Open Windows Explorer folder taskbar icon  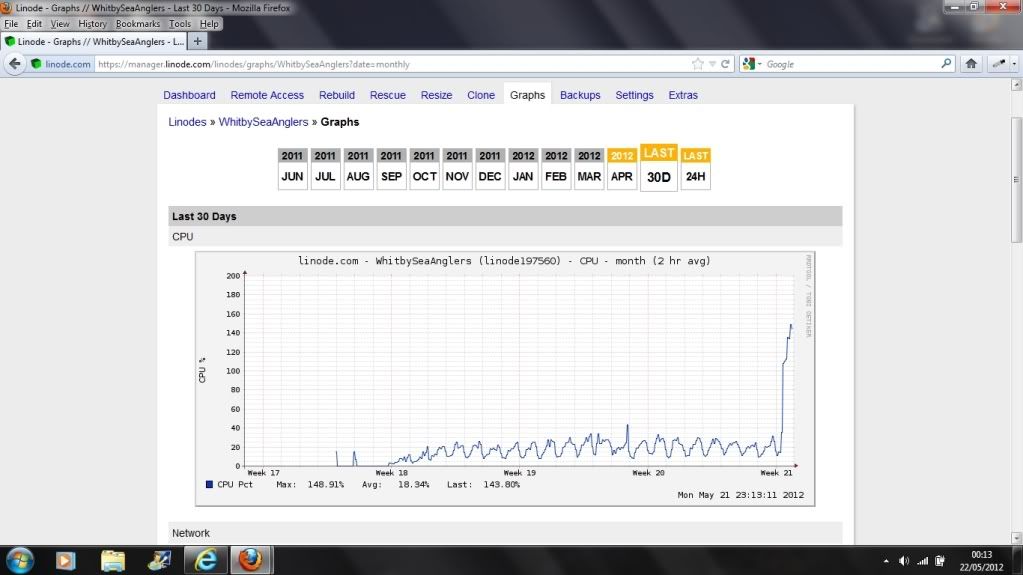pyautogui.click(x=112, y=560)
